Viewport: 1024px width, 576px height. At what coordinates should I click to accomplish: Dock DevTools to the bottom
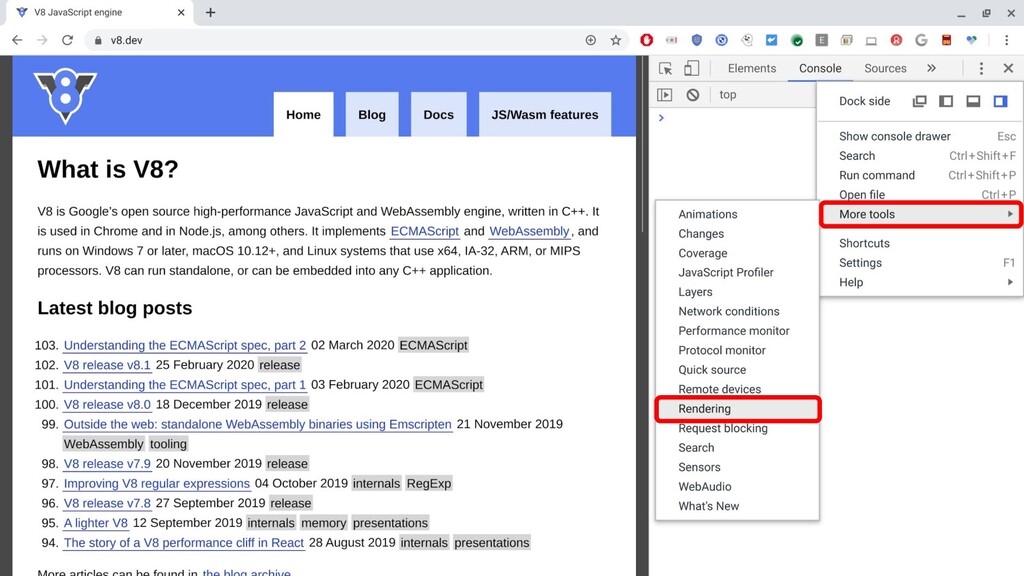[973, 101]
